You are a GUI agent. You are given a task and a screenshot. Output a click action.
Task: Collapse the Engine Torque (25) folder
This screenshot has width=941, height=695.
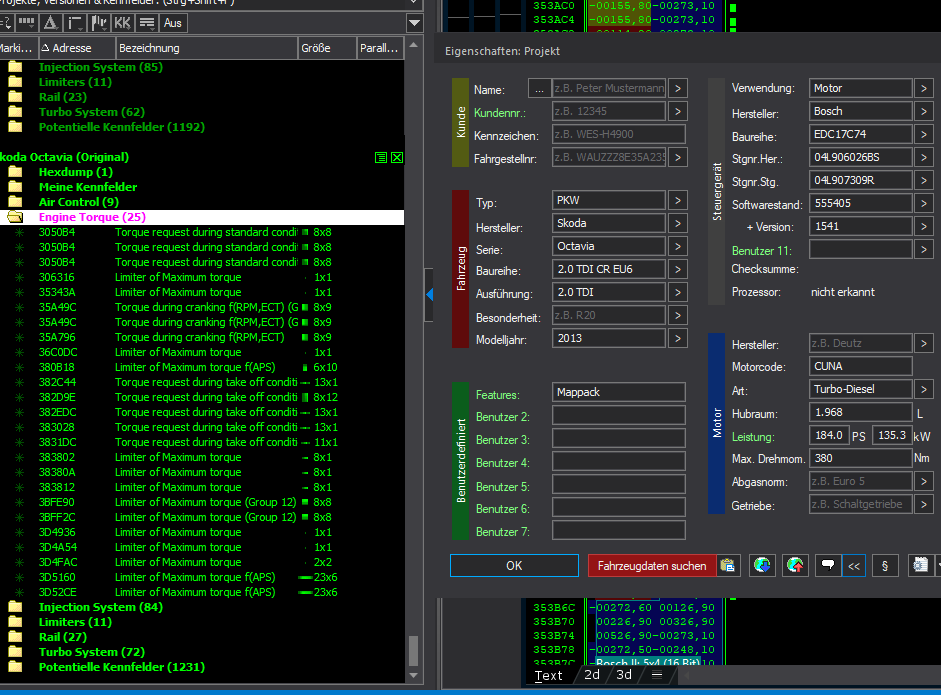pyautogui.click(x=15, y=217)
